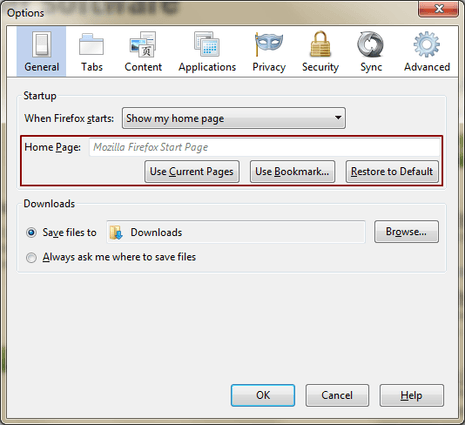Click the Home Page input field

click(x=265, y=147)
